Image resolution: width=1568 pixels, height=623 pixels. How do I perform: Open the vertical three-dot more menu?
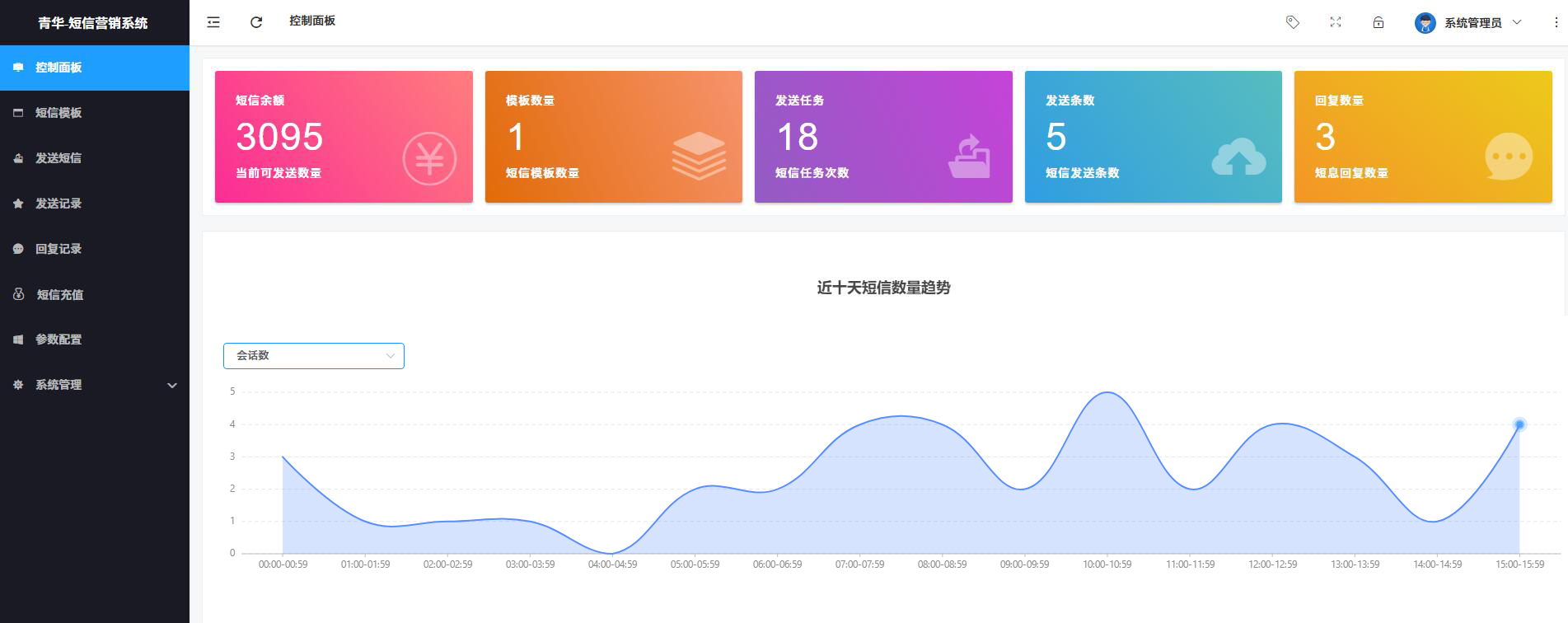(1556, 22)
